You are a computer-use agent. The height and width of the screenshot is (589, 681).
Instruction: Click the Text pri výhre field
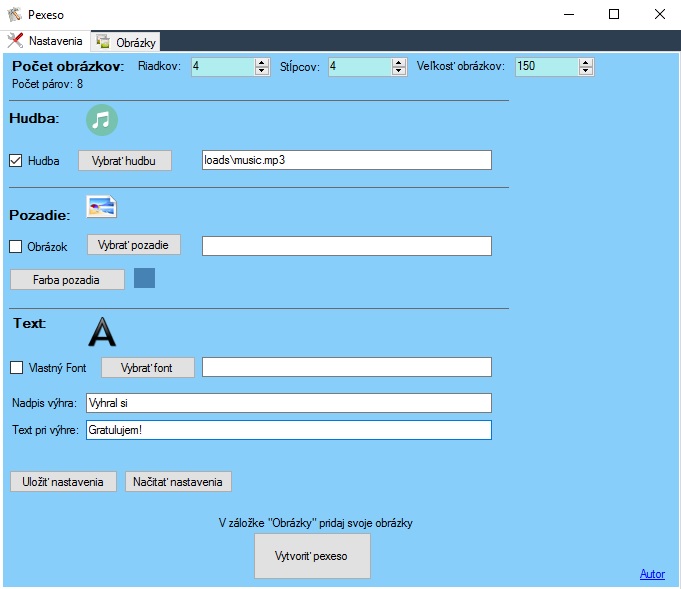tap(289, 430)
